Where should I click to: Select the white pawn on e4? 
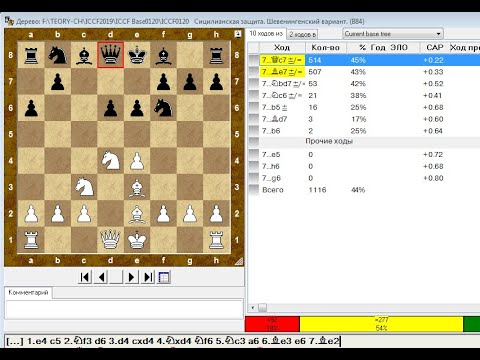tap(137, 161)
